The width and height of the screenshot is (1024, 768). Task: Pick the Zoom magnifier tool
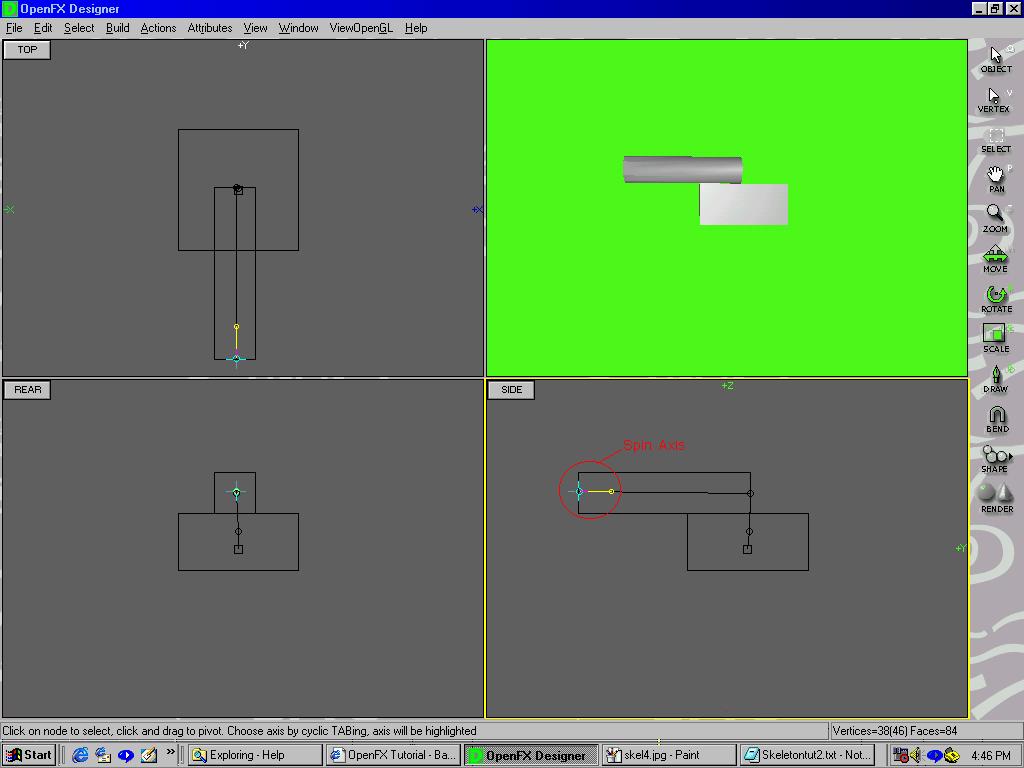(995, 218)
